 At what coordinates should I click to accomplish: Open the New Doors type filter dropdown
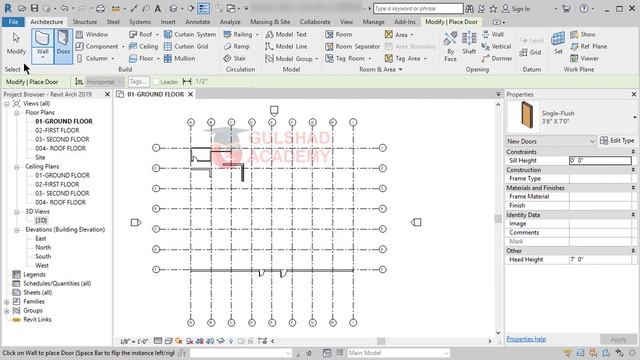click(551, 141)
